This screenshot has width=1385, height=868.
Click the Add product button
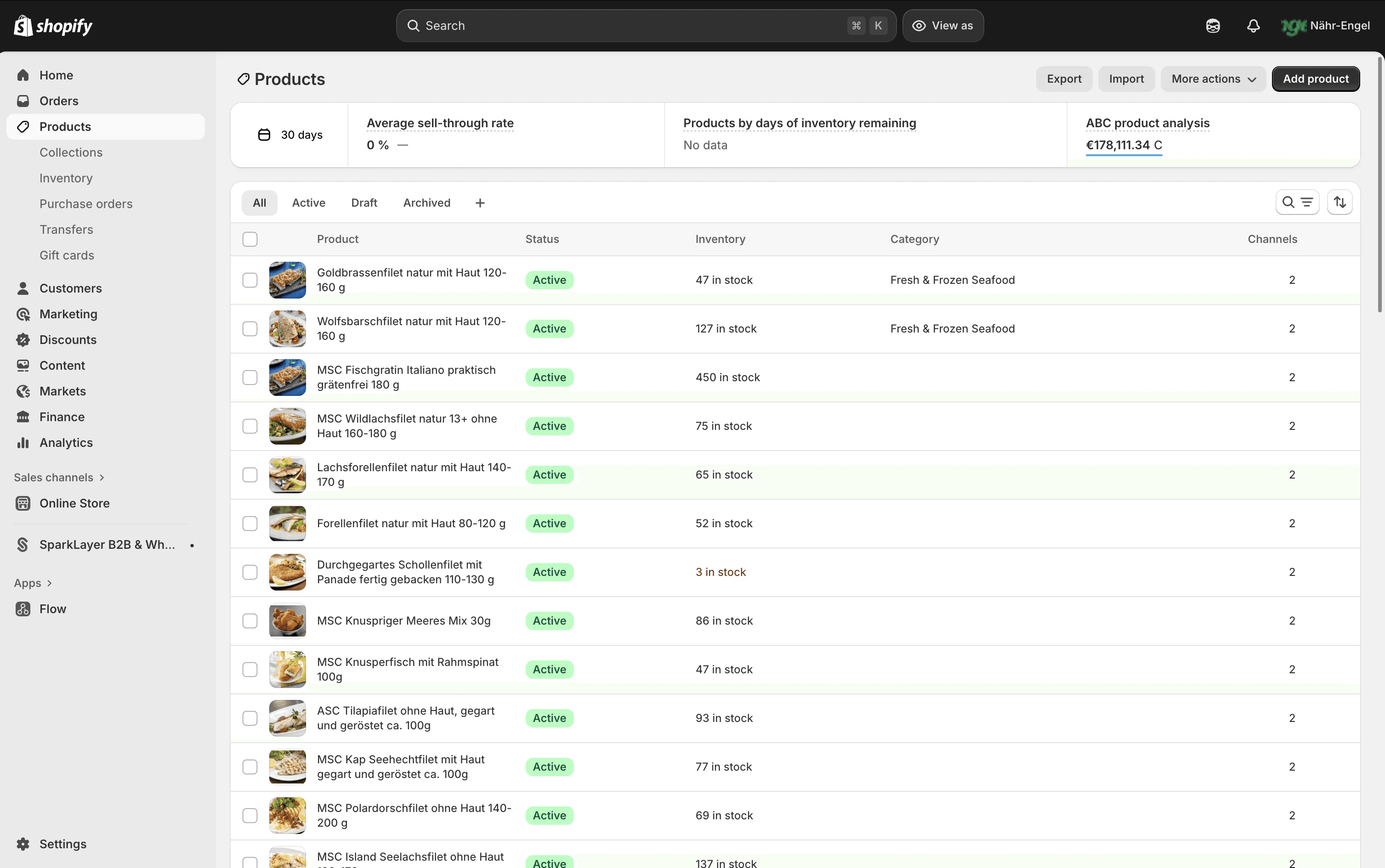(1316, 79)
